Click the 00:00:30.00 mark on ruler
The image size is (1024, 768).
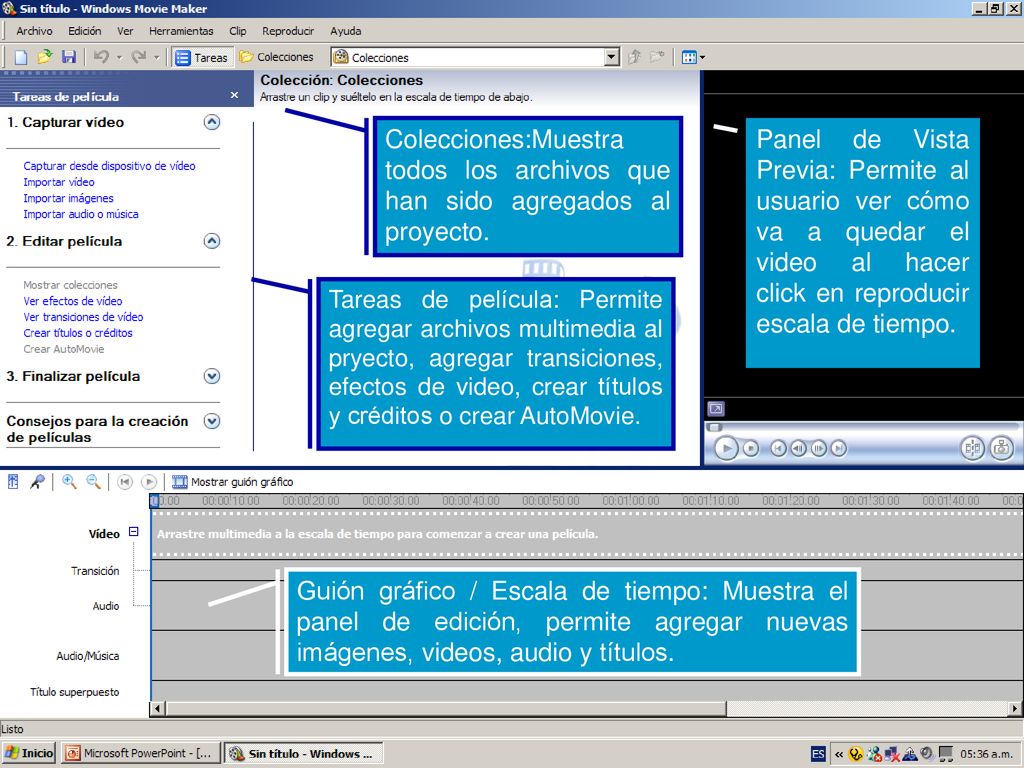(x=391, y=501)
